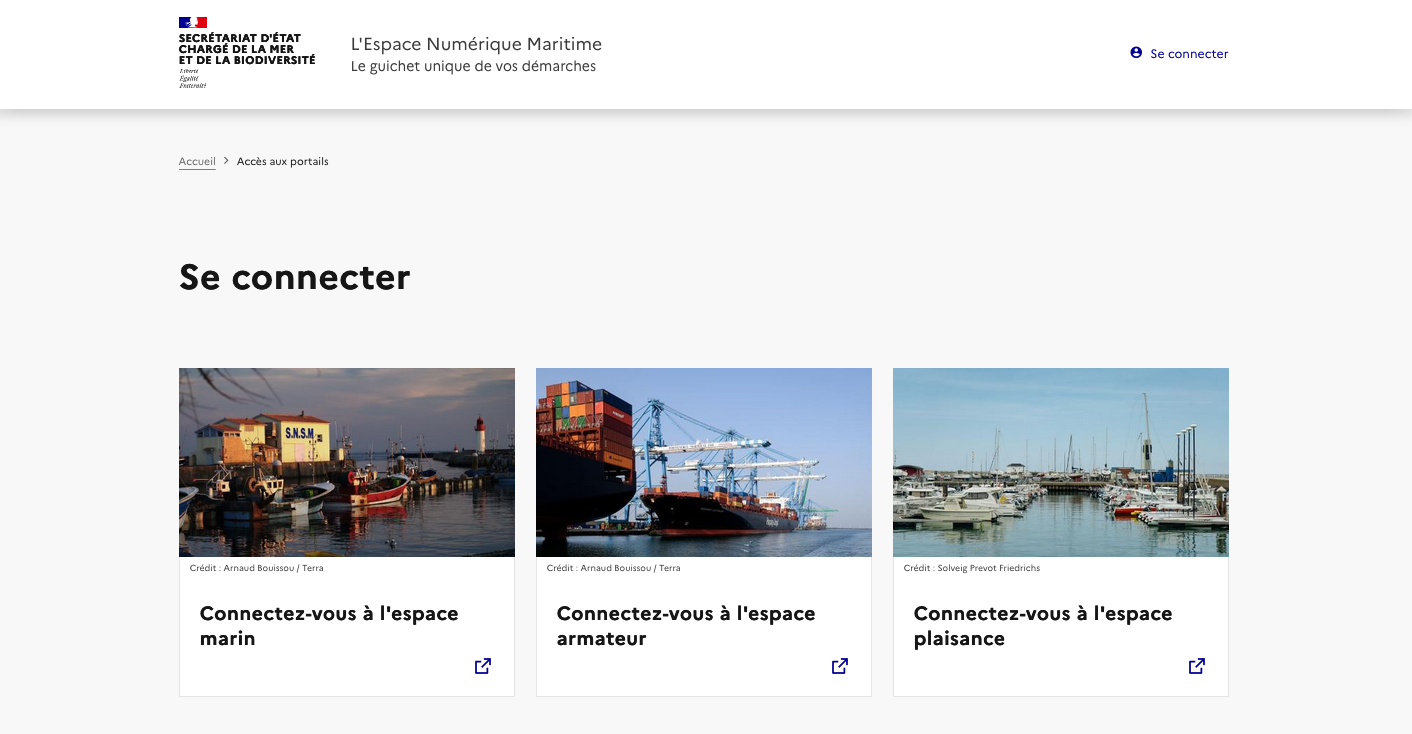The width and height of the screenshot is (1412, 734).
Task: Open Connectez-vous à l'espace armateur title
Action: pyautogui.click(x=686, y=626)
